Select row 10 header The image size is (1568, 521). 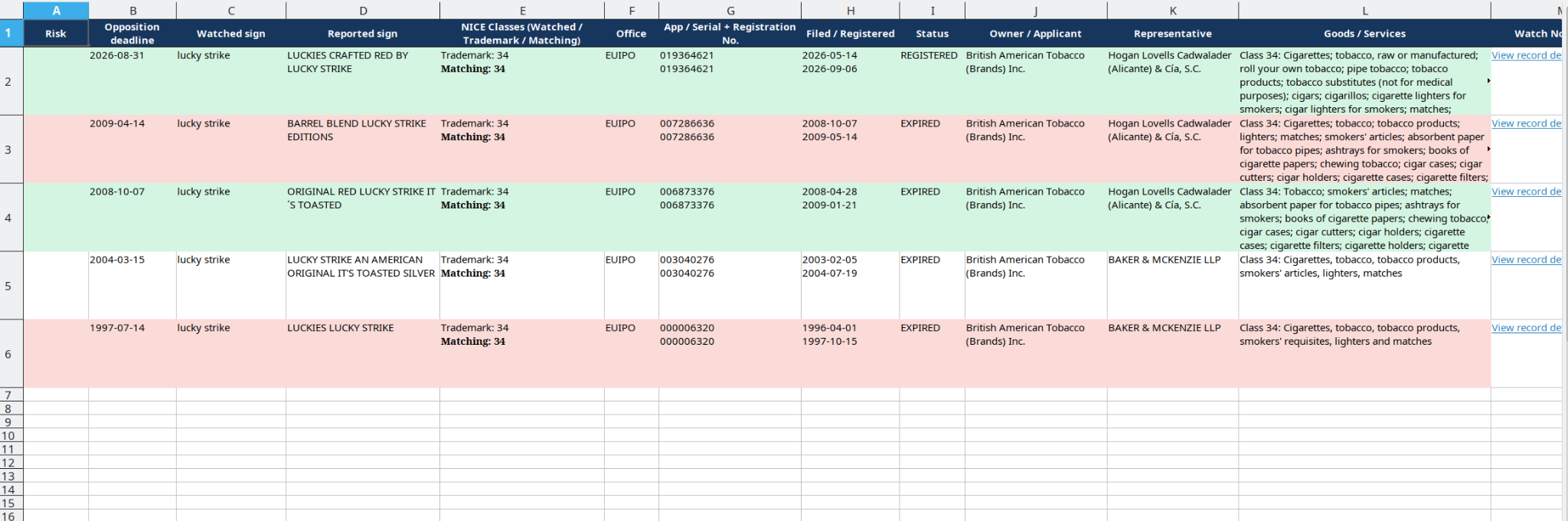tap(11, 435)
